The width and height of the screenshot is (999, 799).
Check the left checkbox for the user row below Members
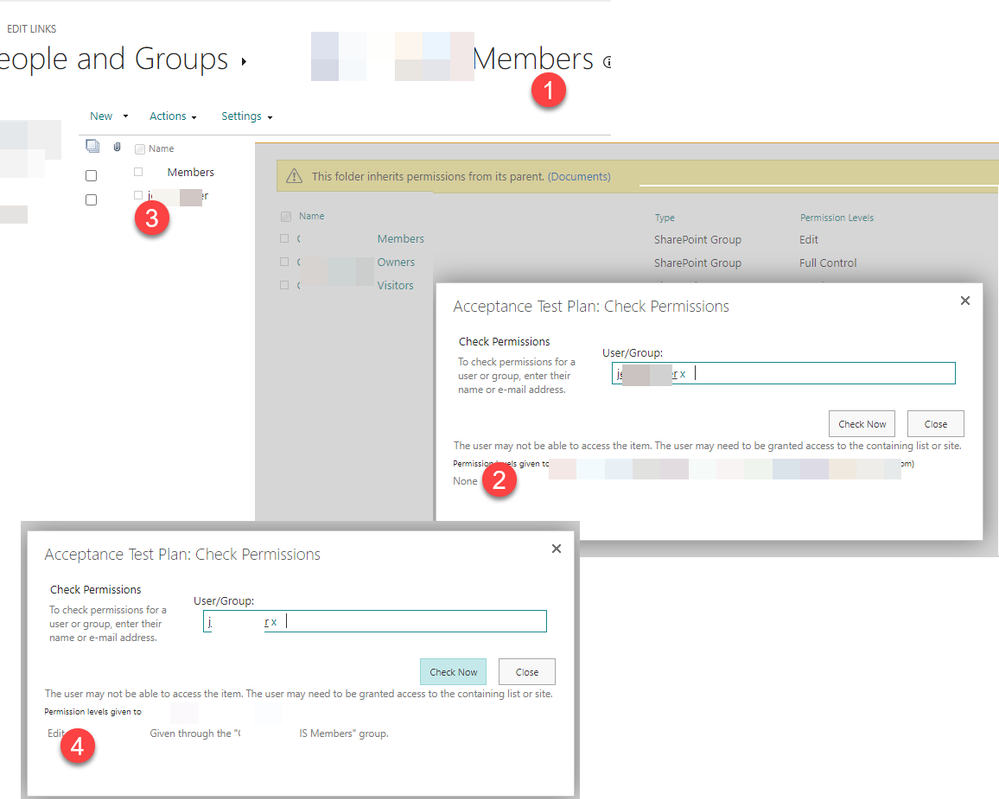point(91,199)
